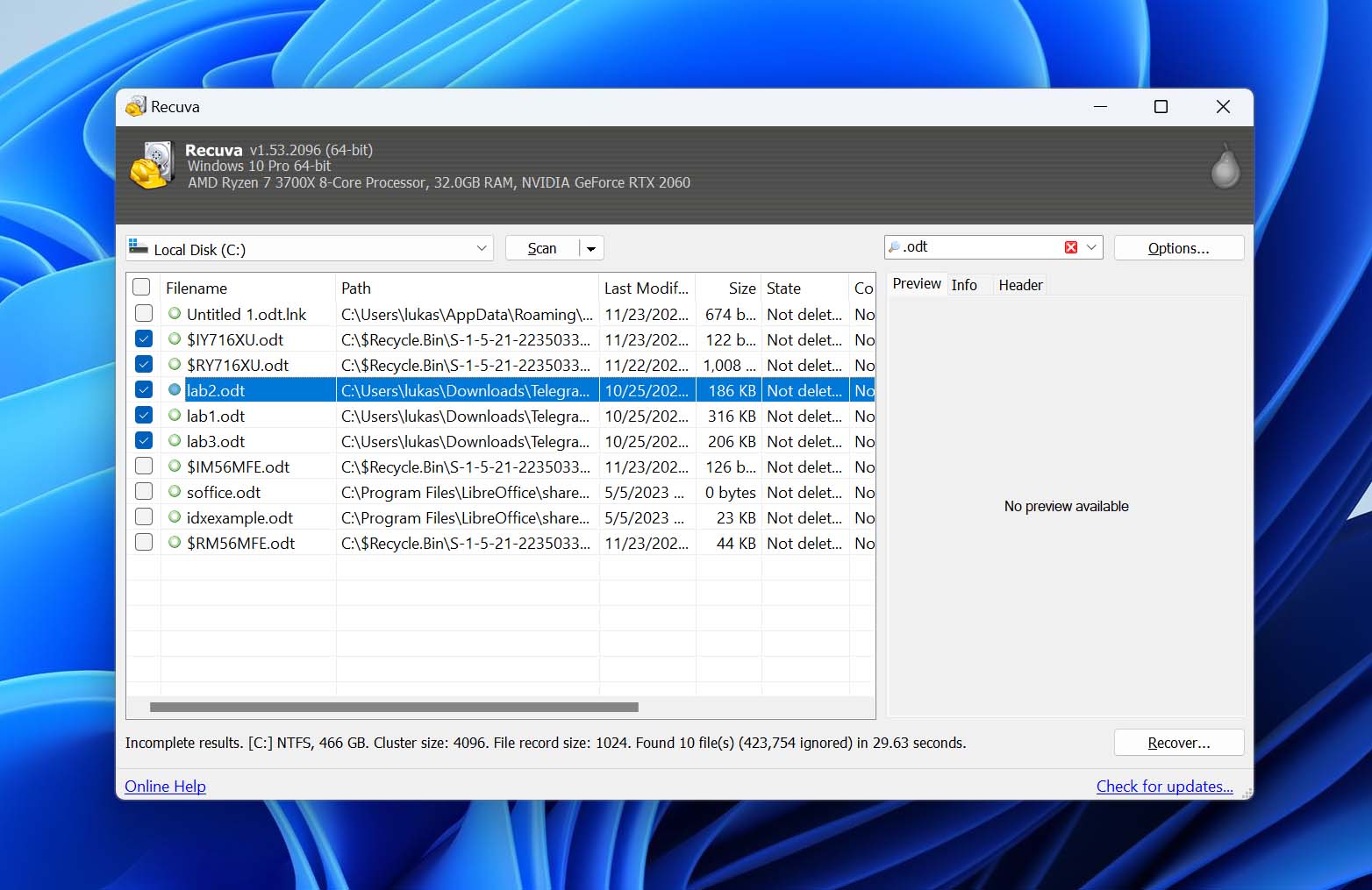Select the $RM56MFE.odt filename
The image size is (1372, 890).
coord(240,543)
